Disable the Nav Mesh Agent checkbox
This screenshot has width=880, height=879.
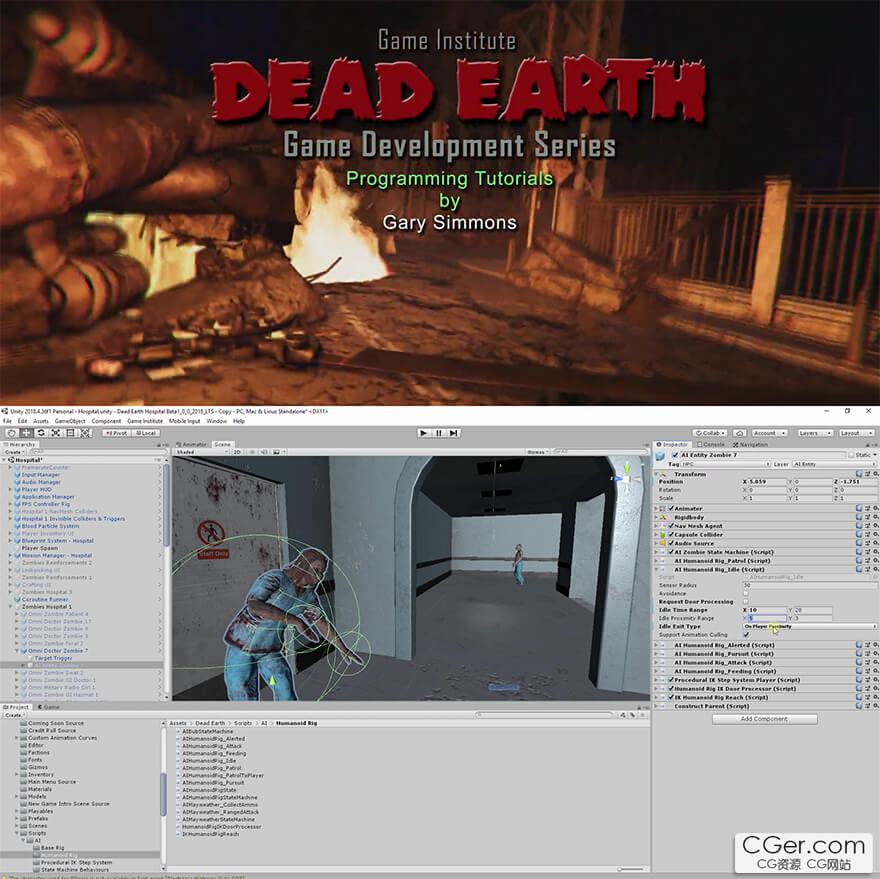671,526
